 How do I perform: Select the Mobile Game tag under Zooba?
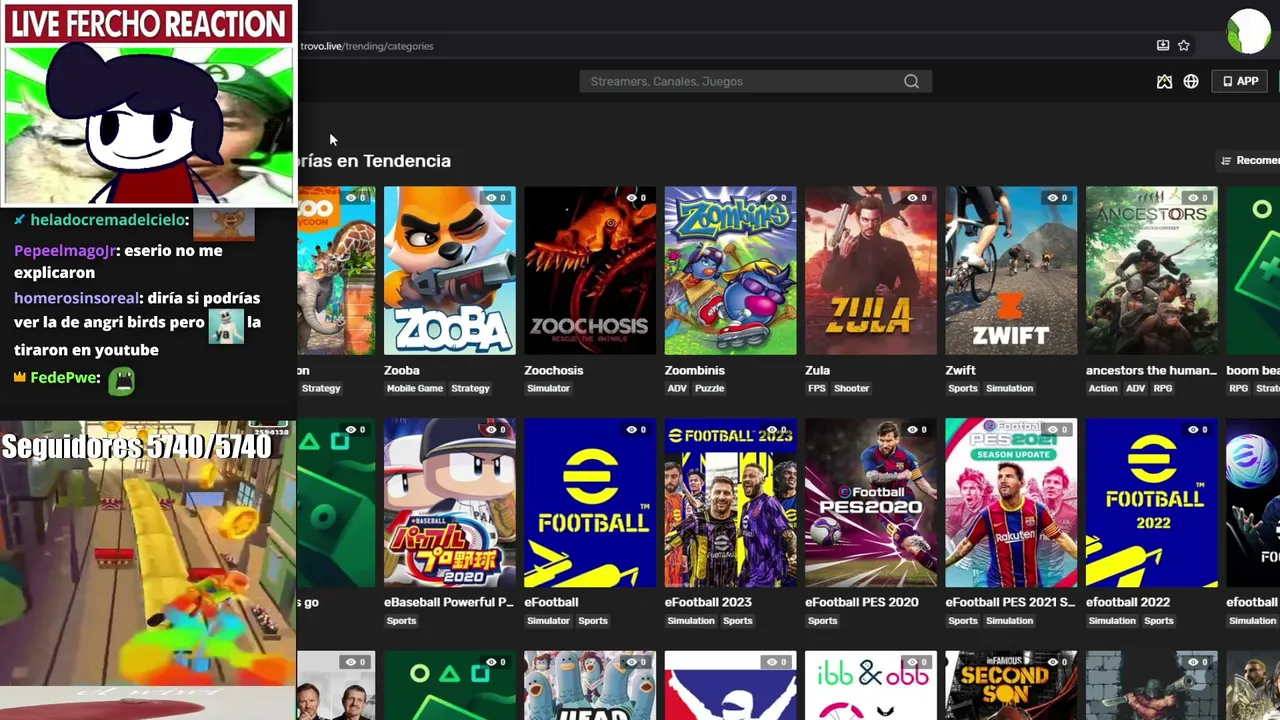[415, 388]
